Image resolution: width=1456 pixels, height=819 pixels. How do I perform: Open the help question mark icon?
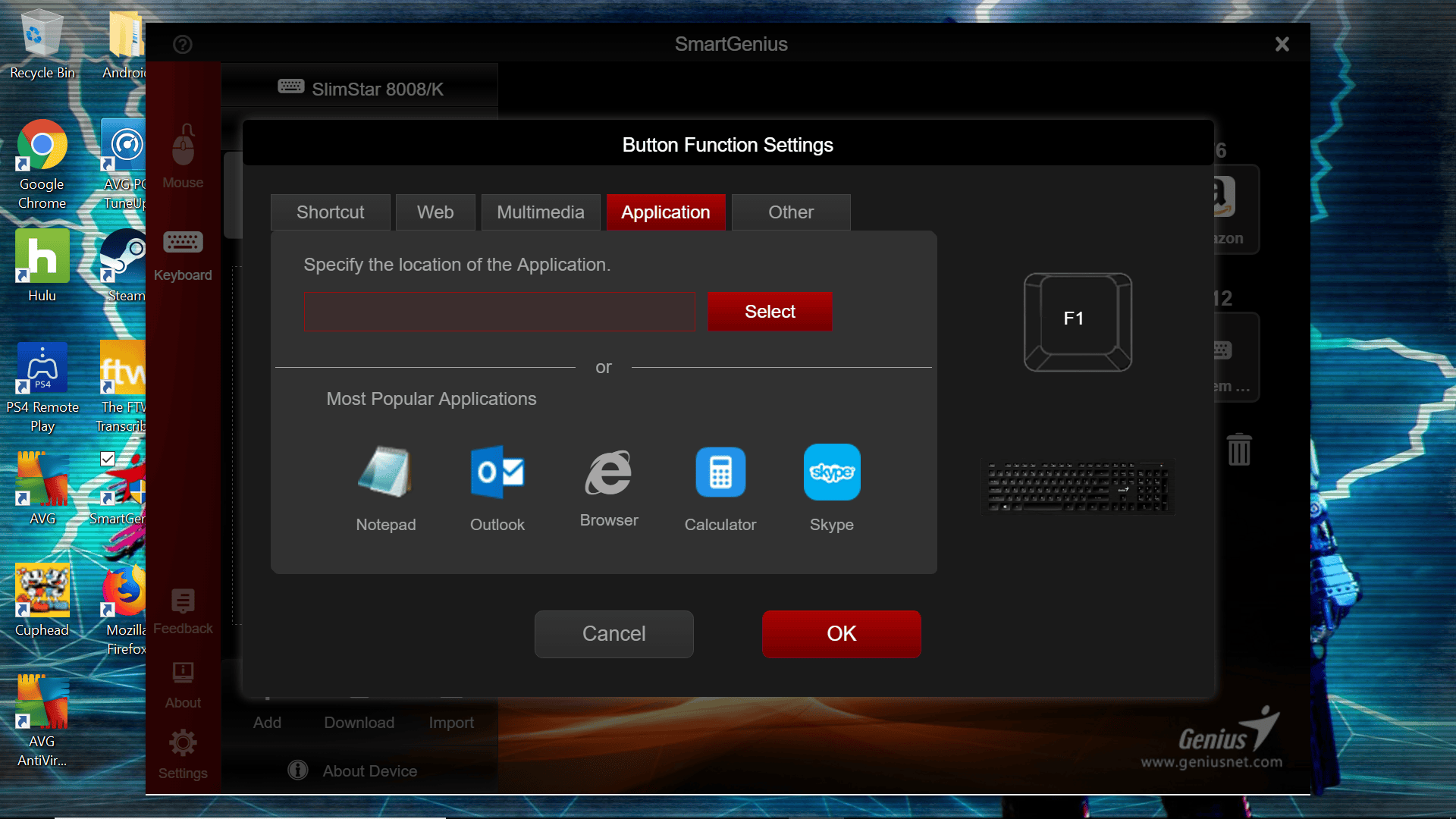(x=183, y=45)
